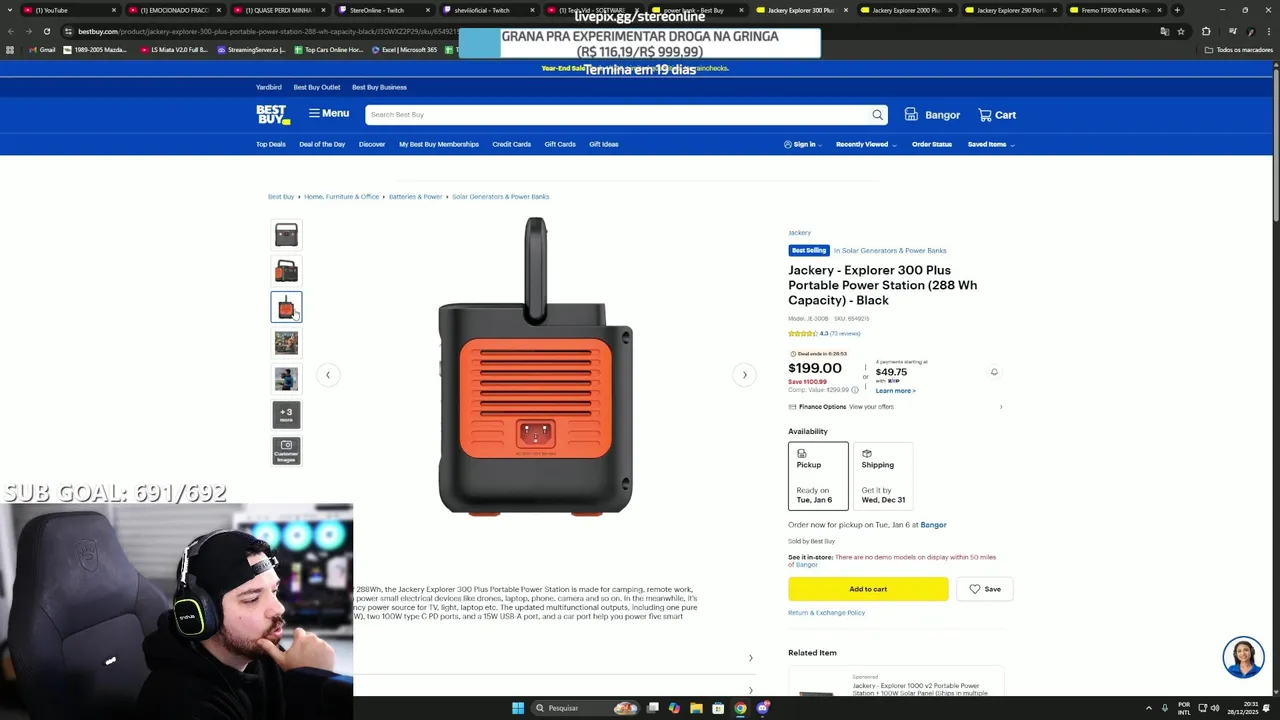The image size is (1280, 720).
Task: Bookmark this page with star icon
Action: pos(1181,31)
